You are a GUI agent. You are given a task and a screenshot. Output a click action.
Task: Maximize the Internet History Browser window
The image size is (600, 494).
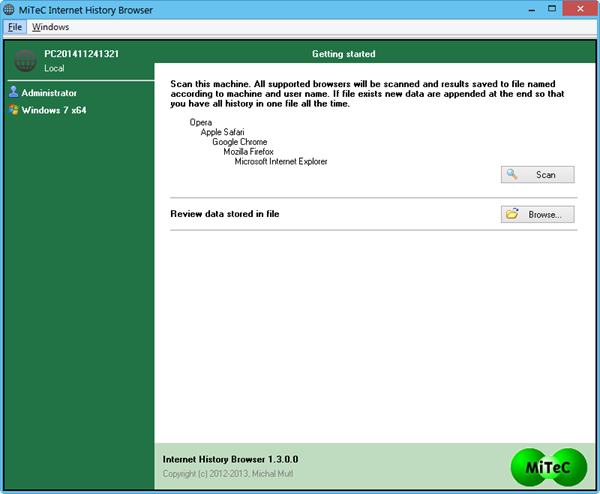(552, 9)
